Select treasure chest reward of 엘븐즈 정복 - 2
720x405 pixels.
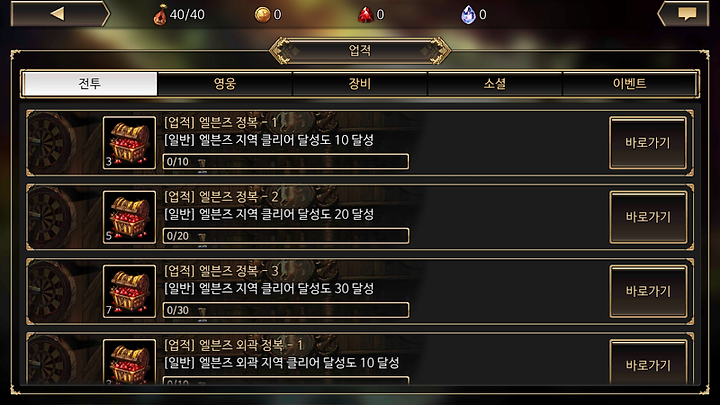pyautogui.click(x=129, y=217)
